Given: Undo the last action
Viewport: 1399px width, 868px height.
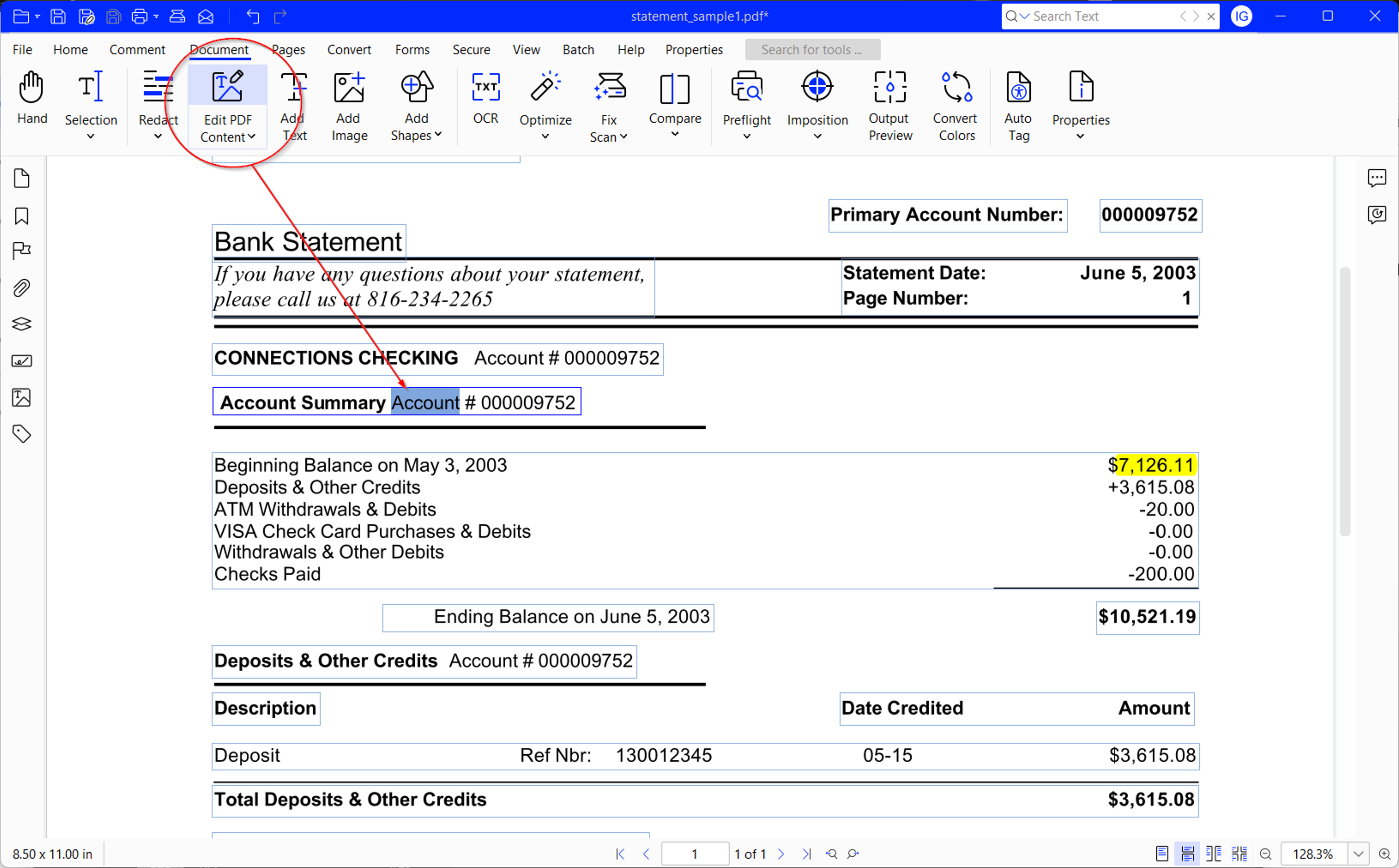Looking at the screenshot, I should [x=252, y=16].
